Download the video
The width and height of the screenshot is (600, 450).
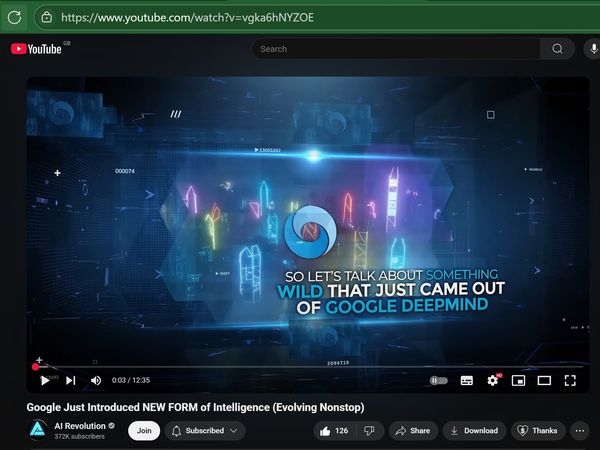click(474, 431)
